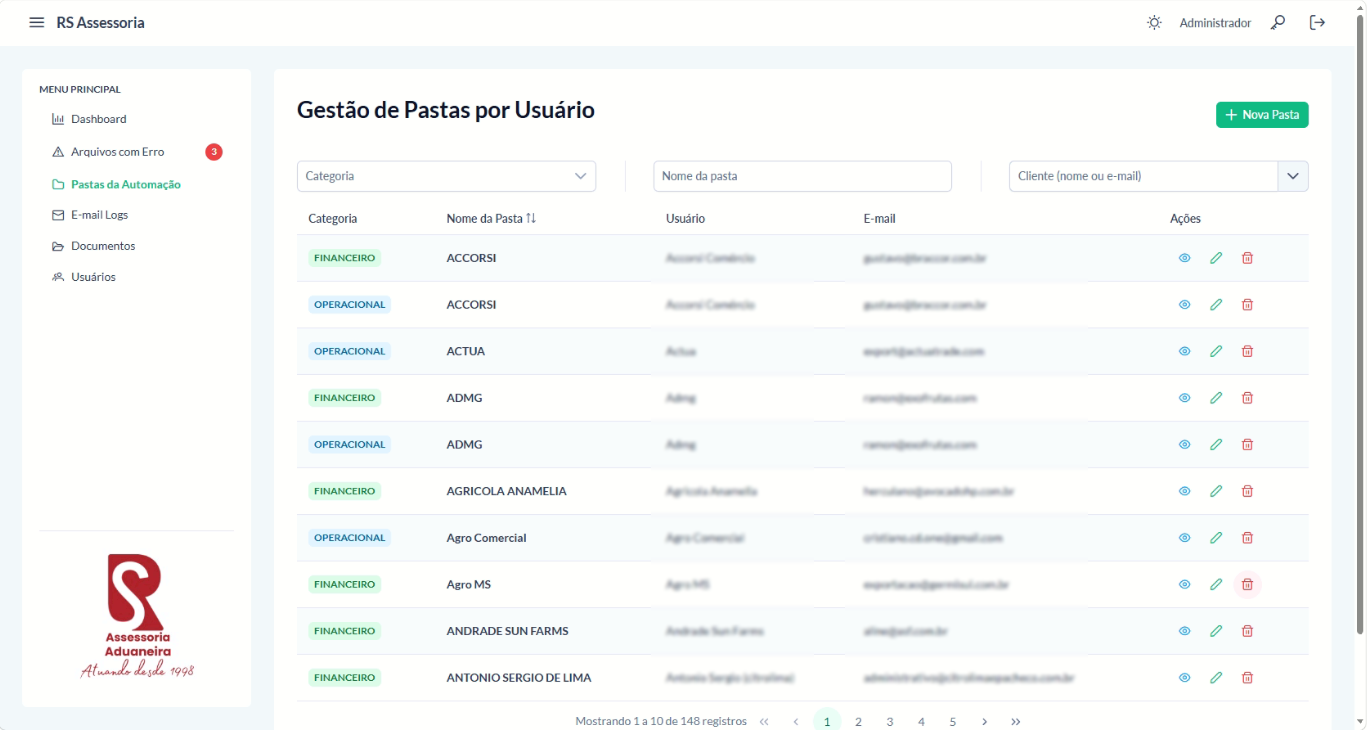Edit the OPERACIONAL ACCORSI folder
This screenshot has width=1367, height=730.
[x=1216, y=305]
